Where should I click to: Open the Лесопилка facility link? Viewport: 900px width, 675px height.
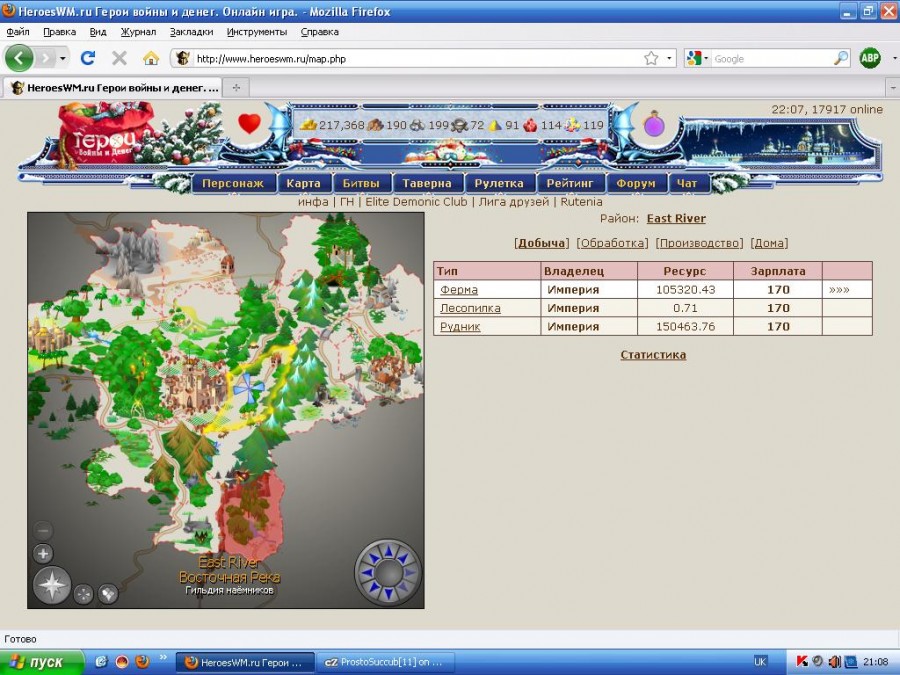470,308
